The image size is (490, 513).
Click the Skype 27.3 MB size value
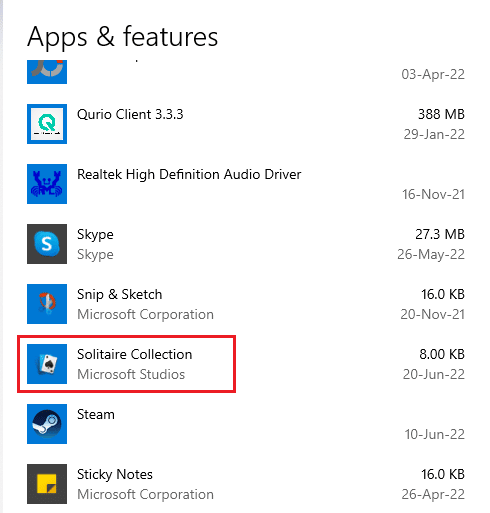440,234
